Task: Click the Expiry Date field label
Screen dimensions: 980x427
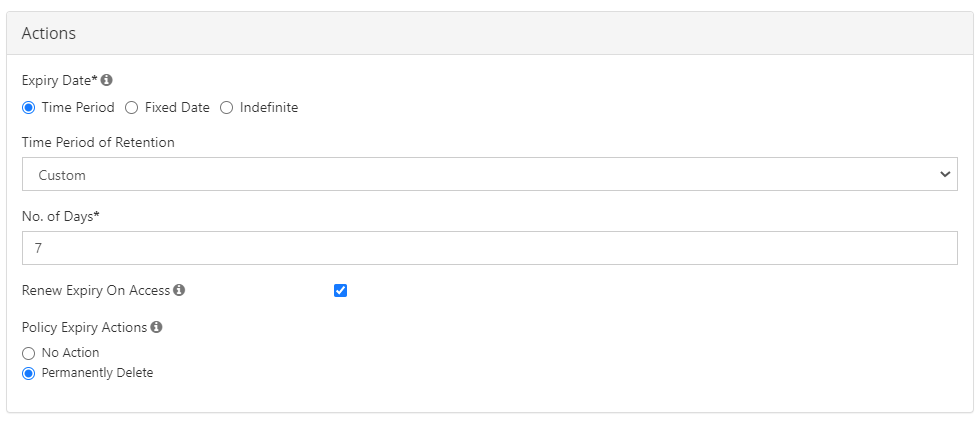Action: 59,80
